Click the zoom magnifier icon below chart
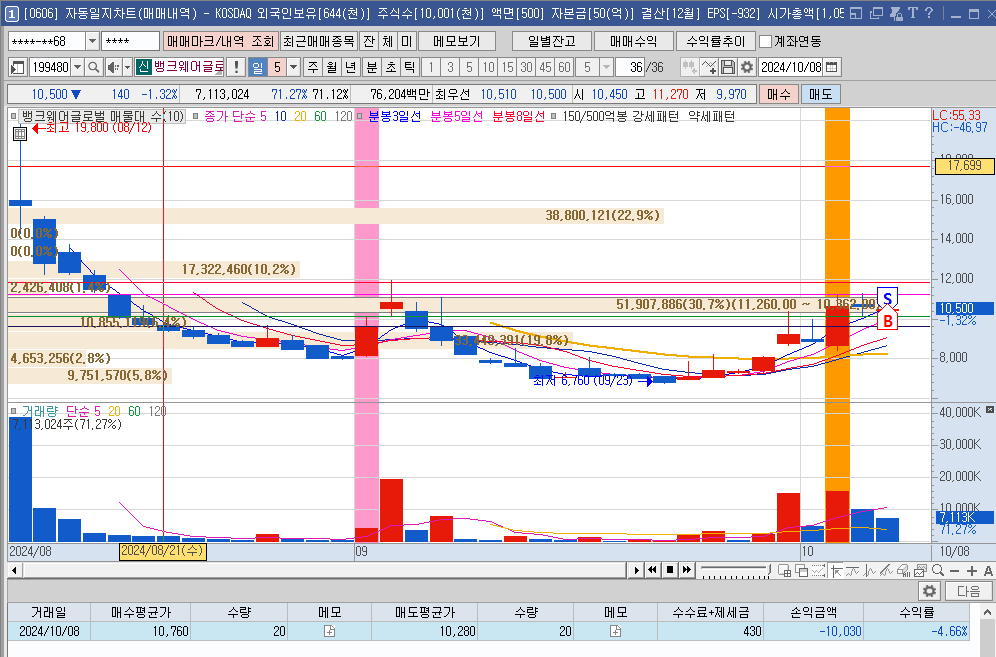This screenshot has width=996, height=657. (x=938, y=571)
